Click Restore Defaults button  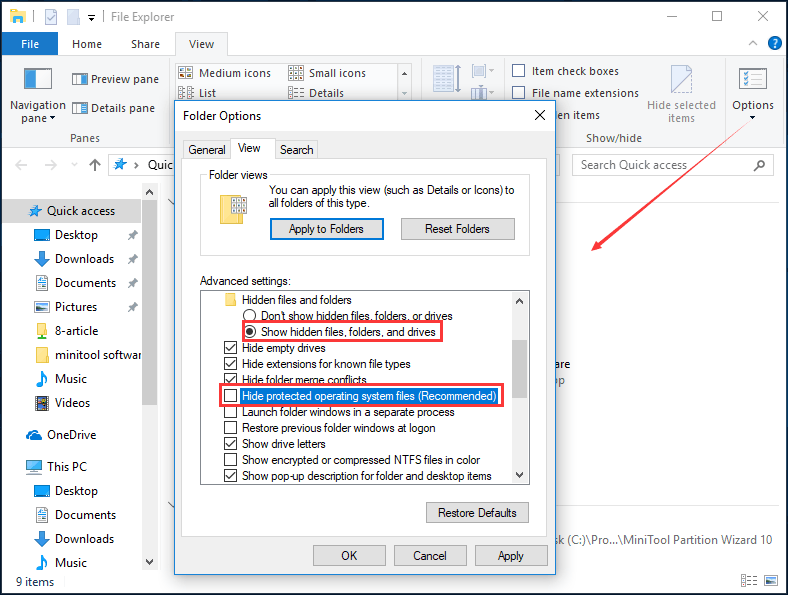coord(477,513)
